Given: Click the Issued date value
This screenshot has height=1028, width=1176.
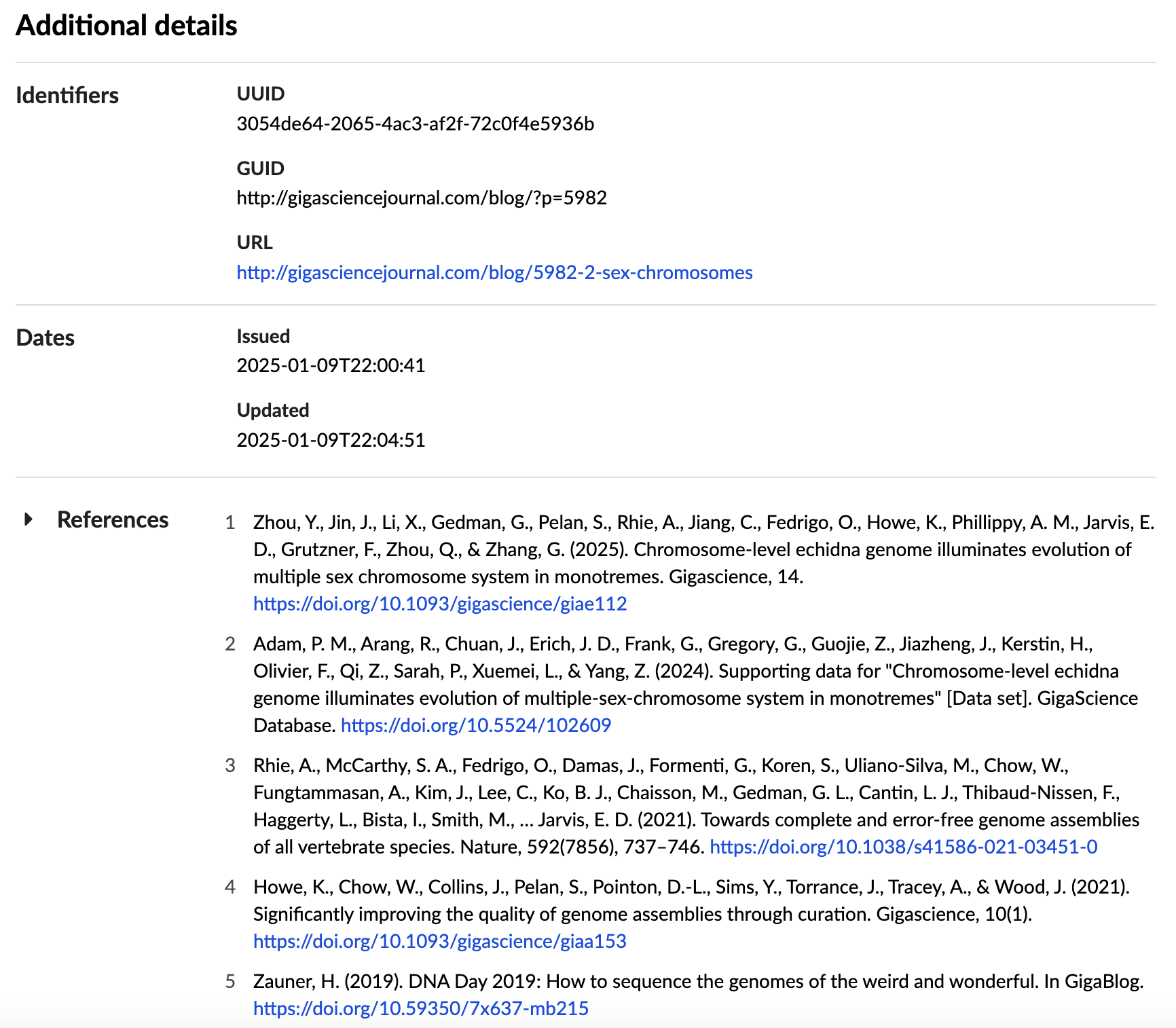Looking at the screenshot, I should click(x=331, y=365).
